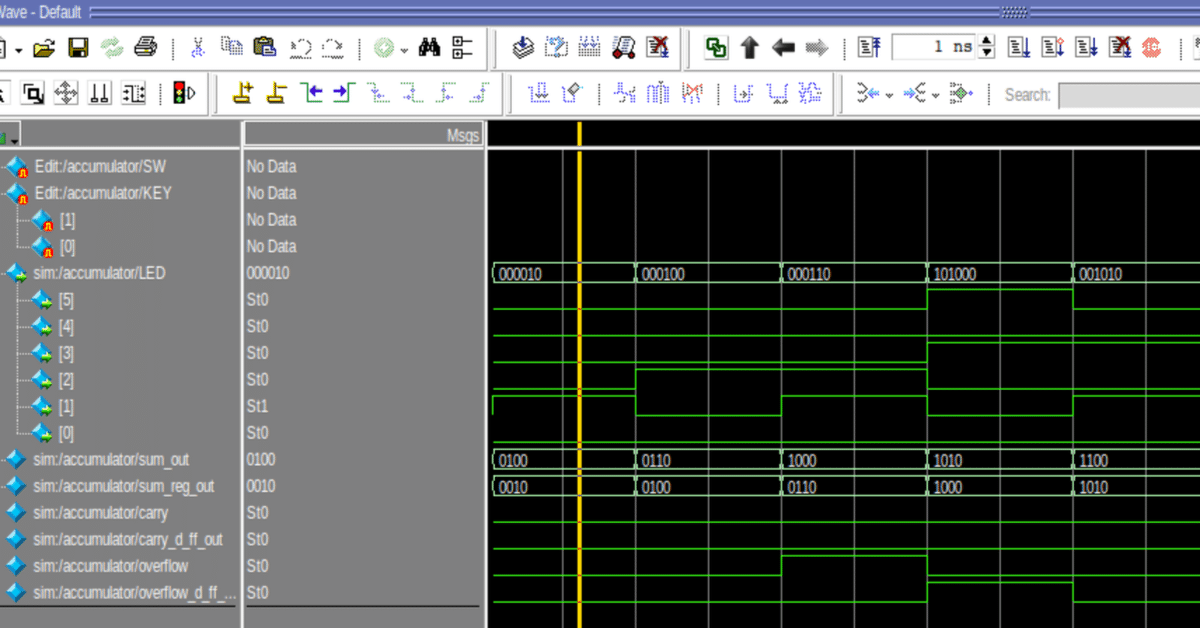Click the green diamond icon
The height and width of the screenshot is (628, 1200).
(960, 94)
